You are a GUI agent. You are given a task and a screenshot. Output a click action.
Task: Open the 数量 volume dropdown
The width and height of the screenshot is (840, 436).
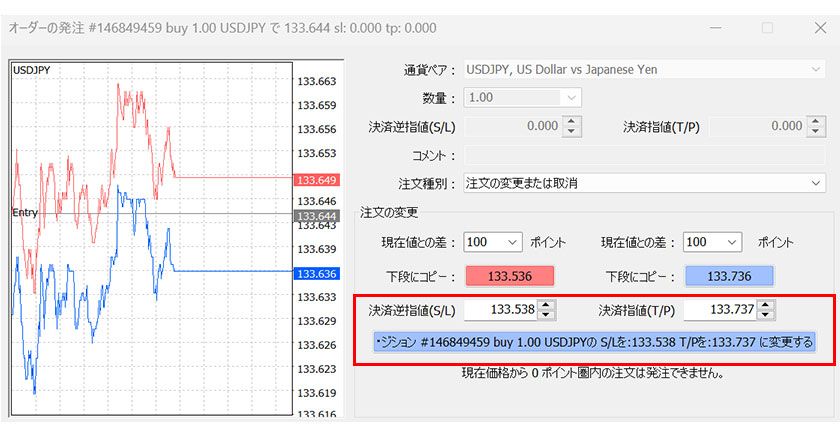pyautogui.click(x=523, y=98)
